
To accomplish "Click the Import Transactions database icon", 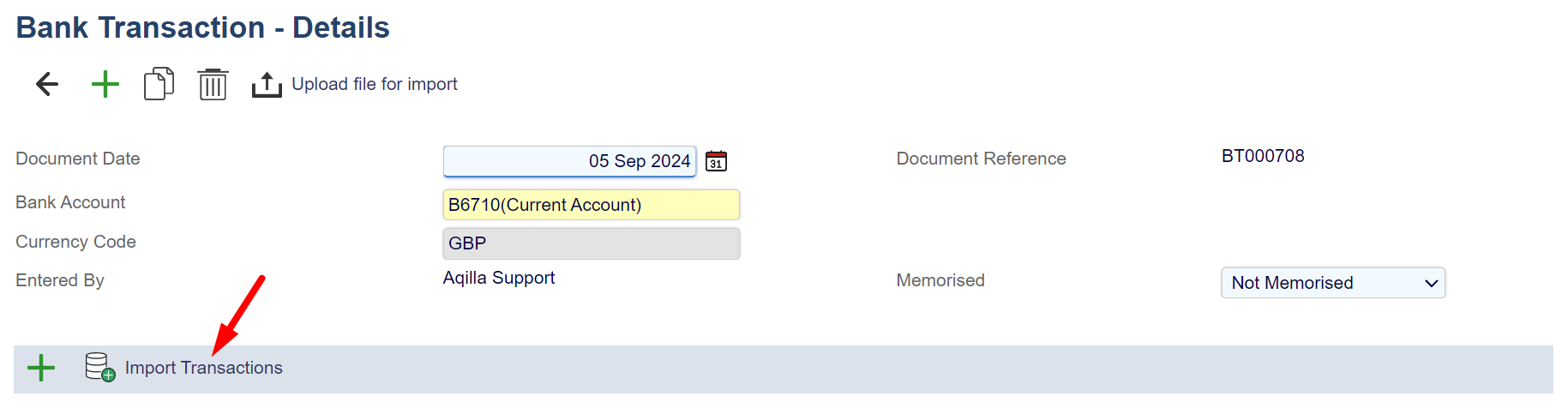I will coord(99,368).
